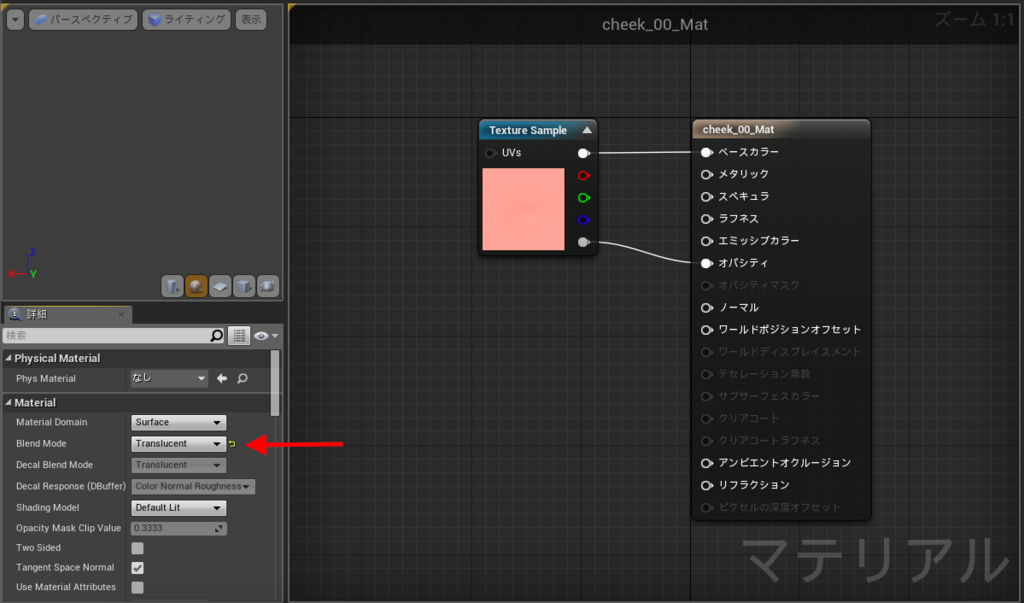Click the cheek_00_Mat graph title text
The height and width of the screenshot is (603, 1024).
tap(655, 24)
